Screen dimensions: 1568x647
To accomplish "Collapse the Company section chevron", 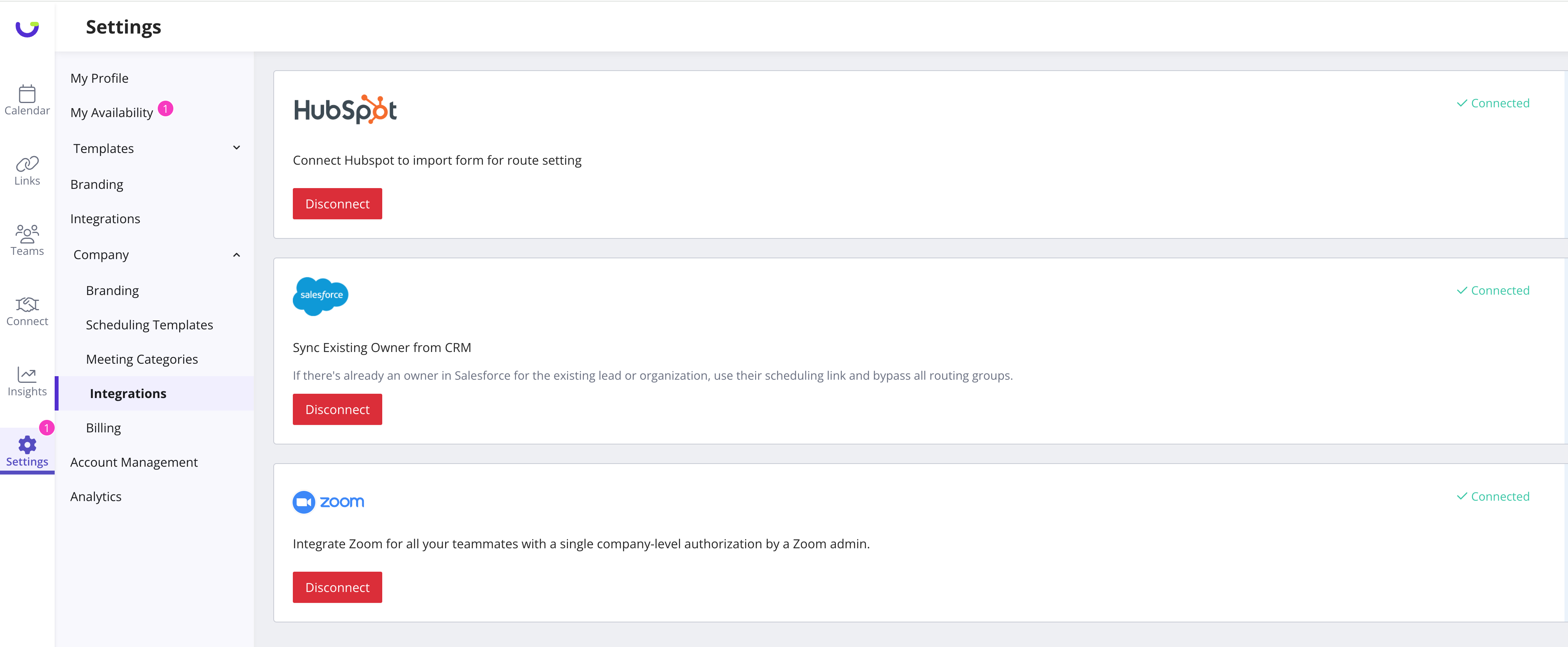I will click(236, 255).
